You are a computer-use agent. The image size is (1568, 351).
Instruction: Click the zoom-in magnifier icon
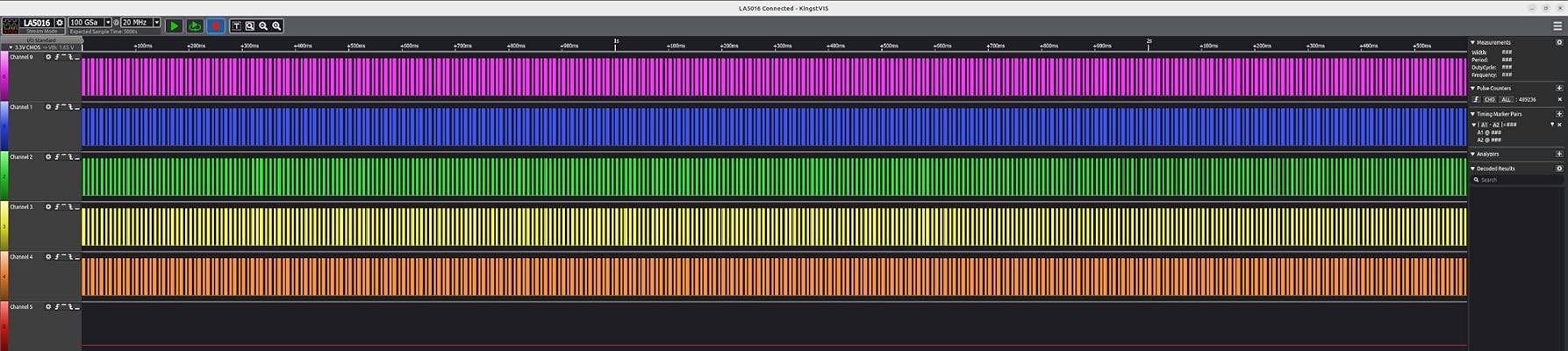click(x=276, y=26)
